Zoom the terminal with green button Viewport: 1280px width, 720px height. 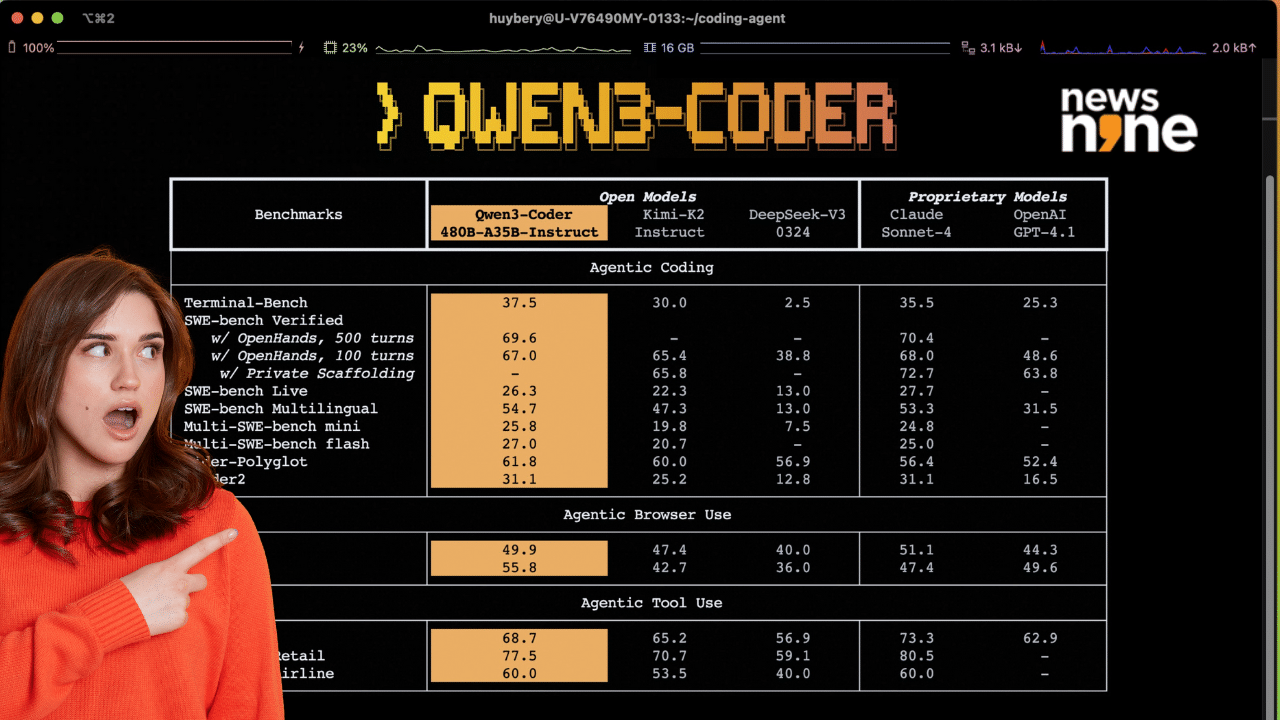coord(57,18)
